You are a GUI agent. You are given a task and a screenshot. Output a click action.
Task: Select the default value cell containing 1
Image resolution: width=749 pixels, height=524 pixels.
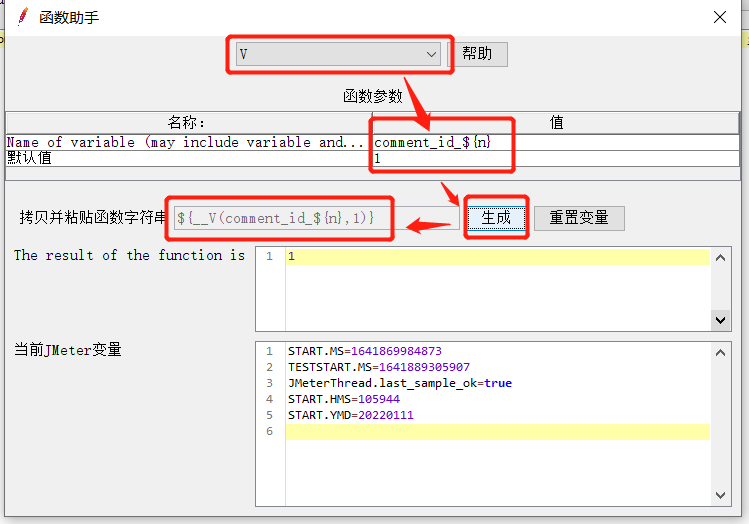point(556,158)
